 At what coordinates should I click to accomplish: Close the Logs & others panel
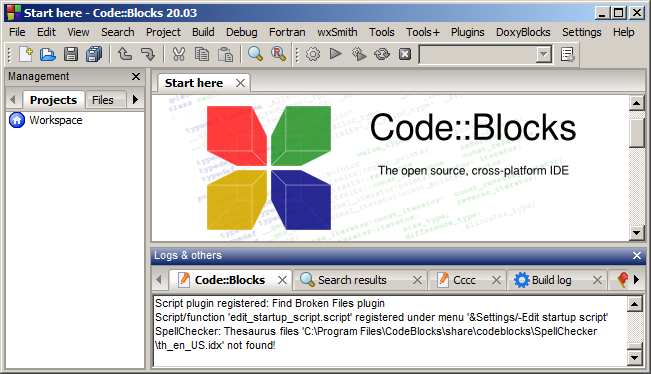pos(637,255)
